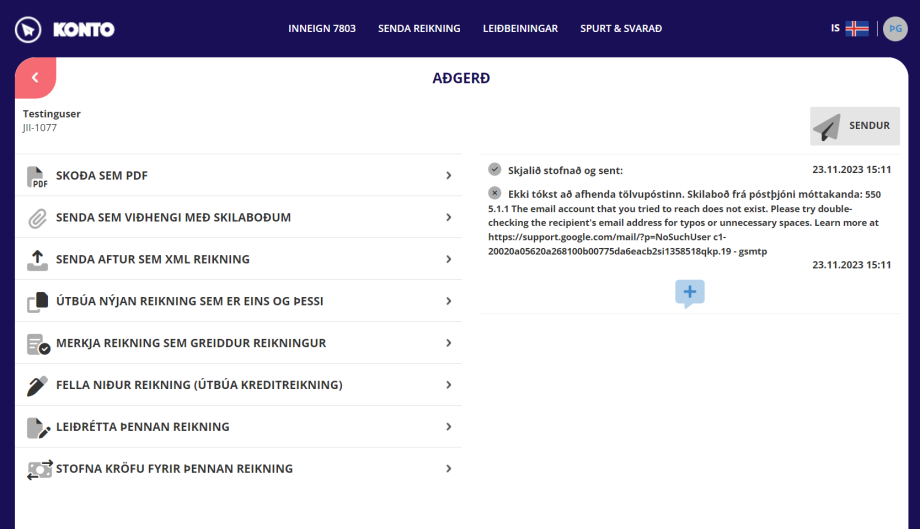This screenshot has width=920, height=529.
Task: Click the money claim transfer icon
Action: coord(38,469)
